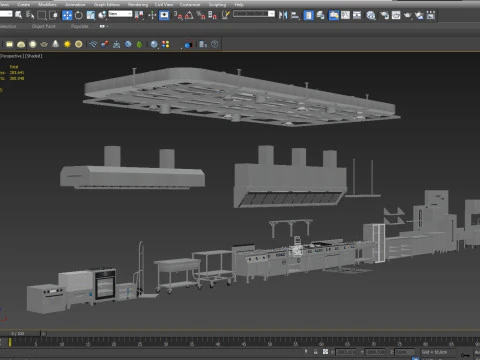
Task: Click the Set Key icon in status bar
Action: [x=465, y=355]
